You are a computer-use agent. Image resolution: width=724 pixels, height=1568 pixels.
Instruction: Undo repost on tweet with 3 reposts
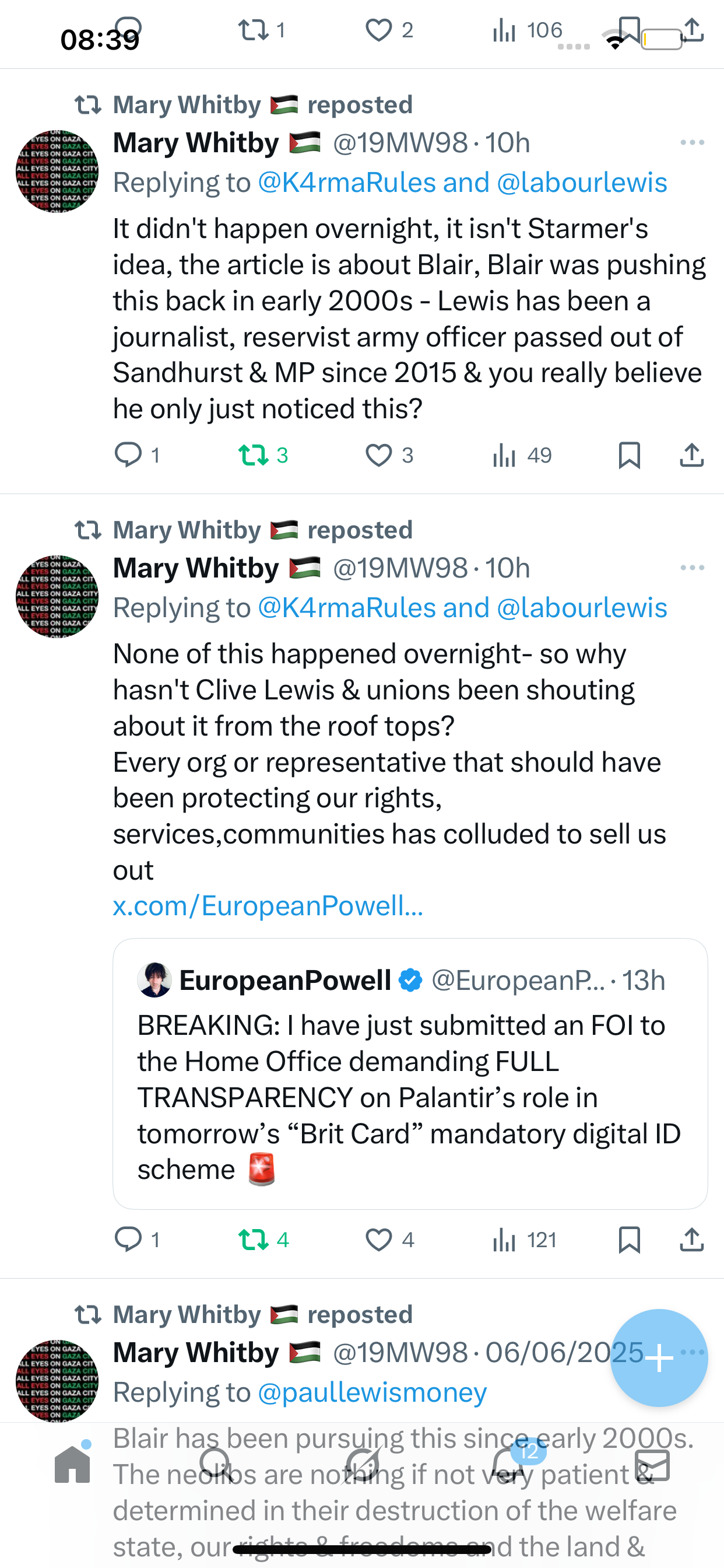click(254, 454)
